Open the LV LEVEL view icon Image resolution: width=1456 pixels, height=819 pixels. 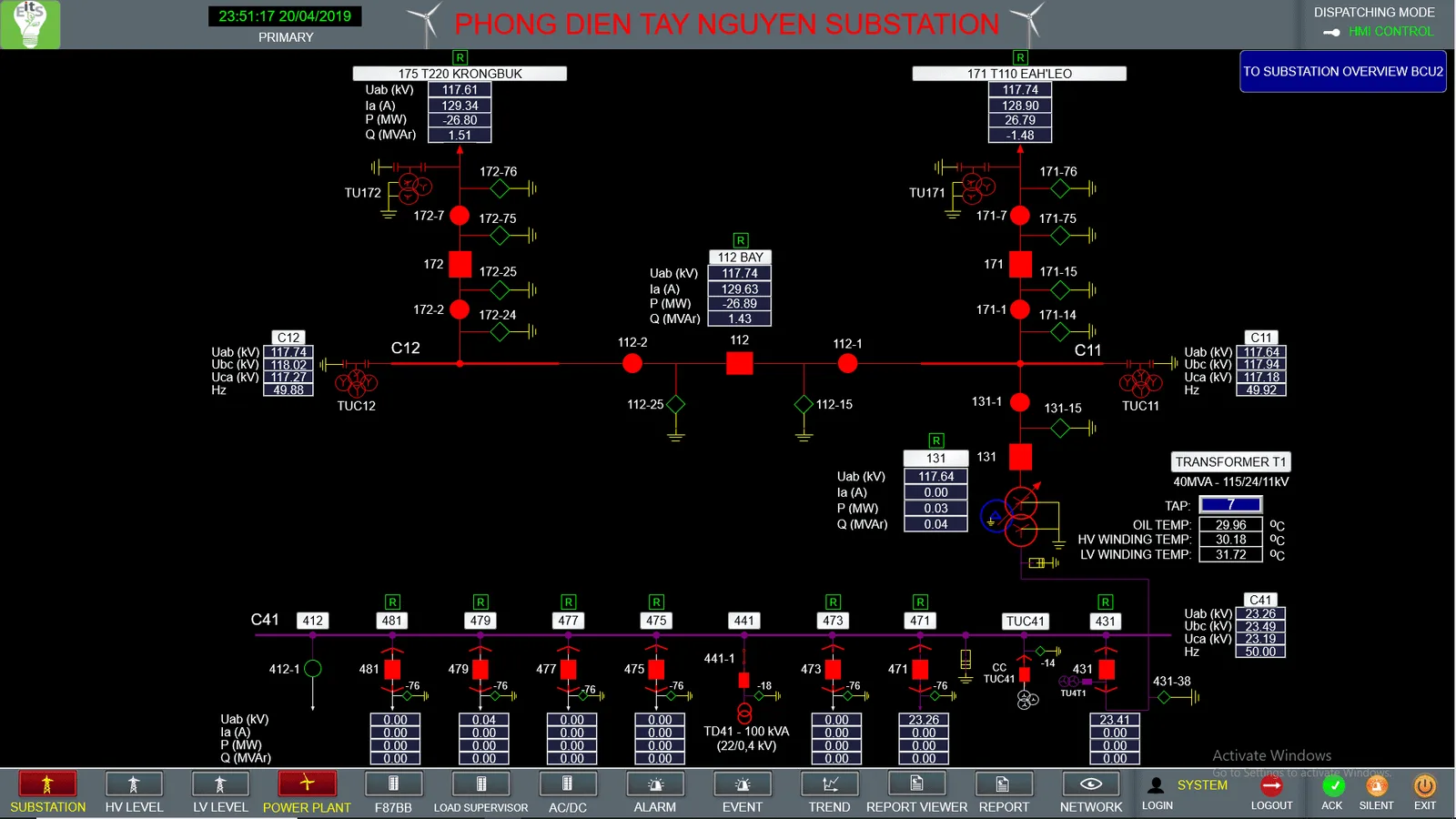(220, 784)
